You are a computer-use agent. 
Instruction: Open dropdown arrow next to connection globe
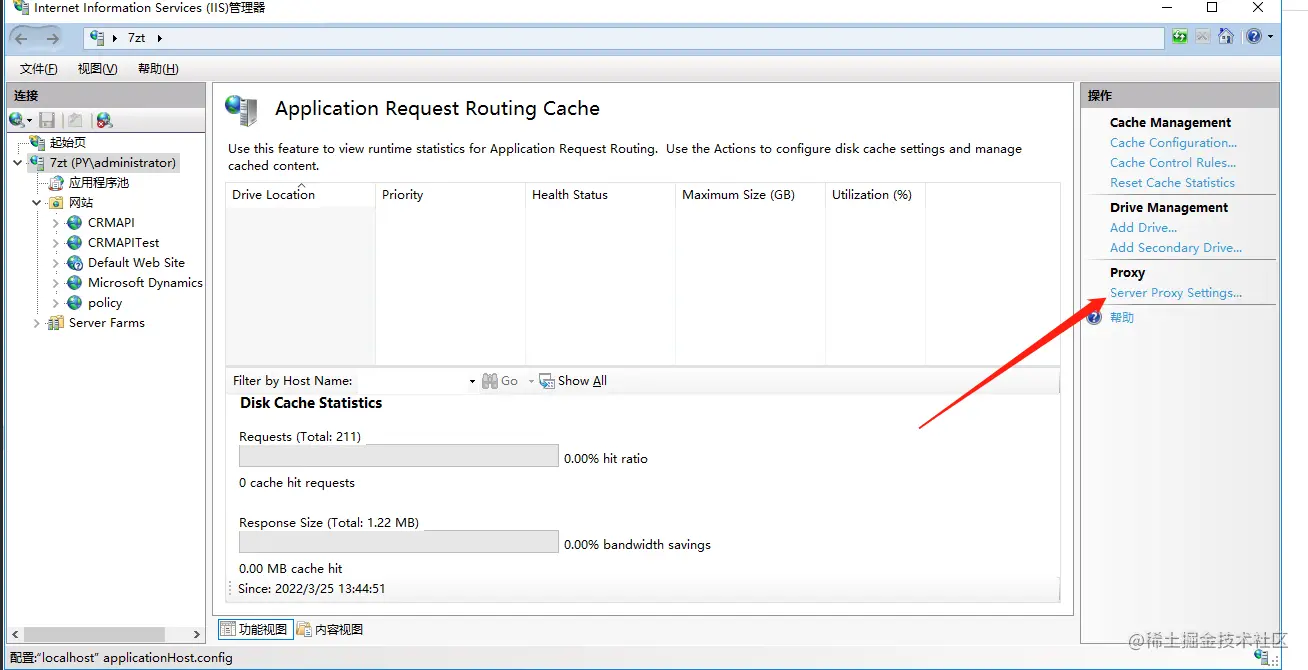(31, 121)
